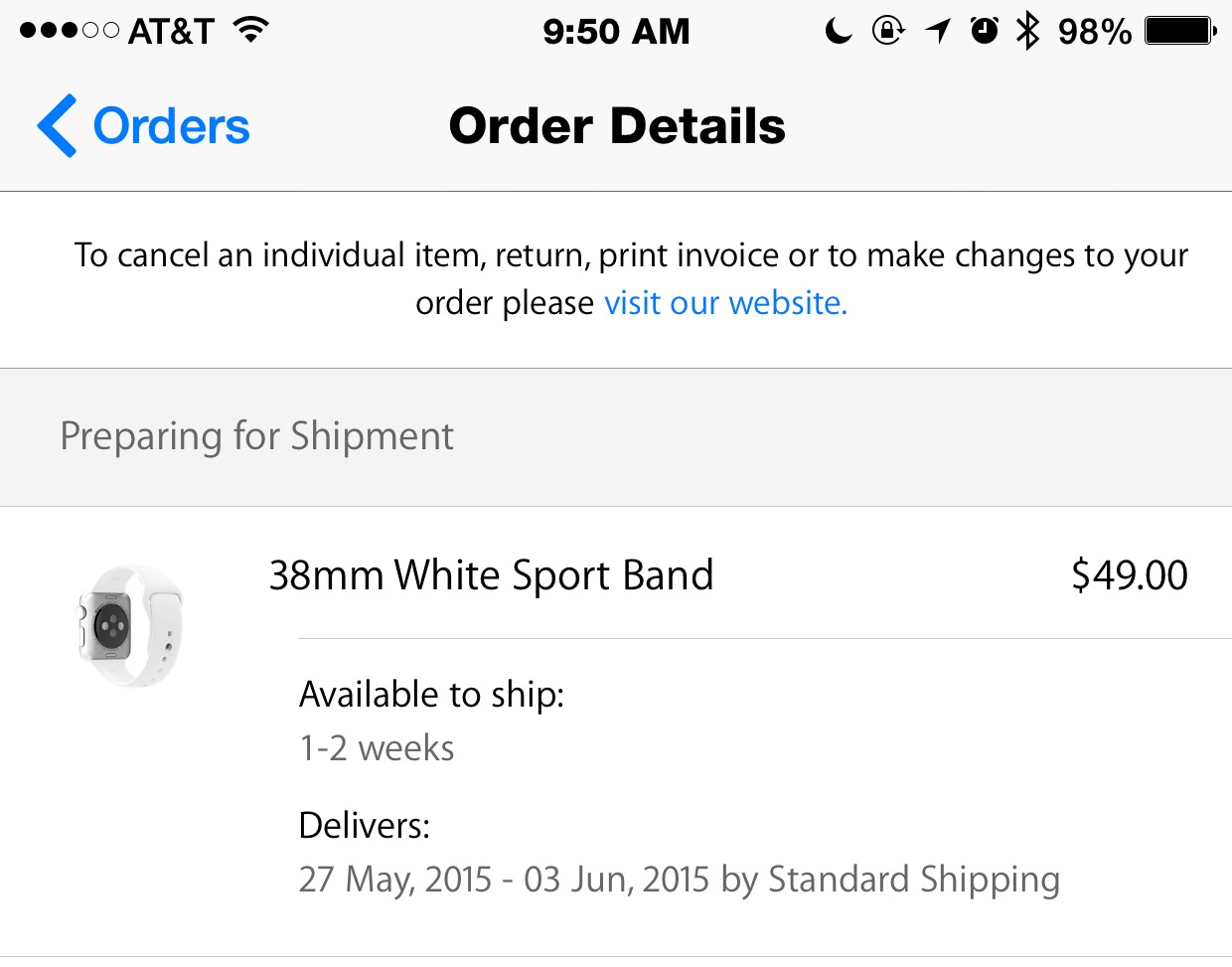Tap the AT&T carrier label
This screenshot has height=967, width=1232.
[171, 32]
